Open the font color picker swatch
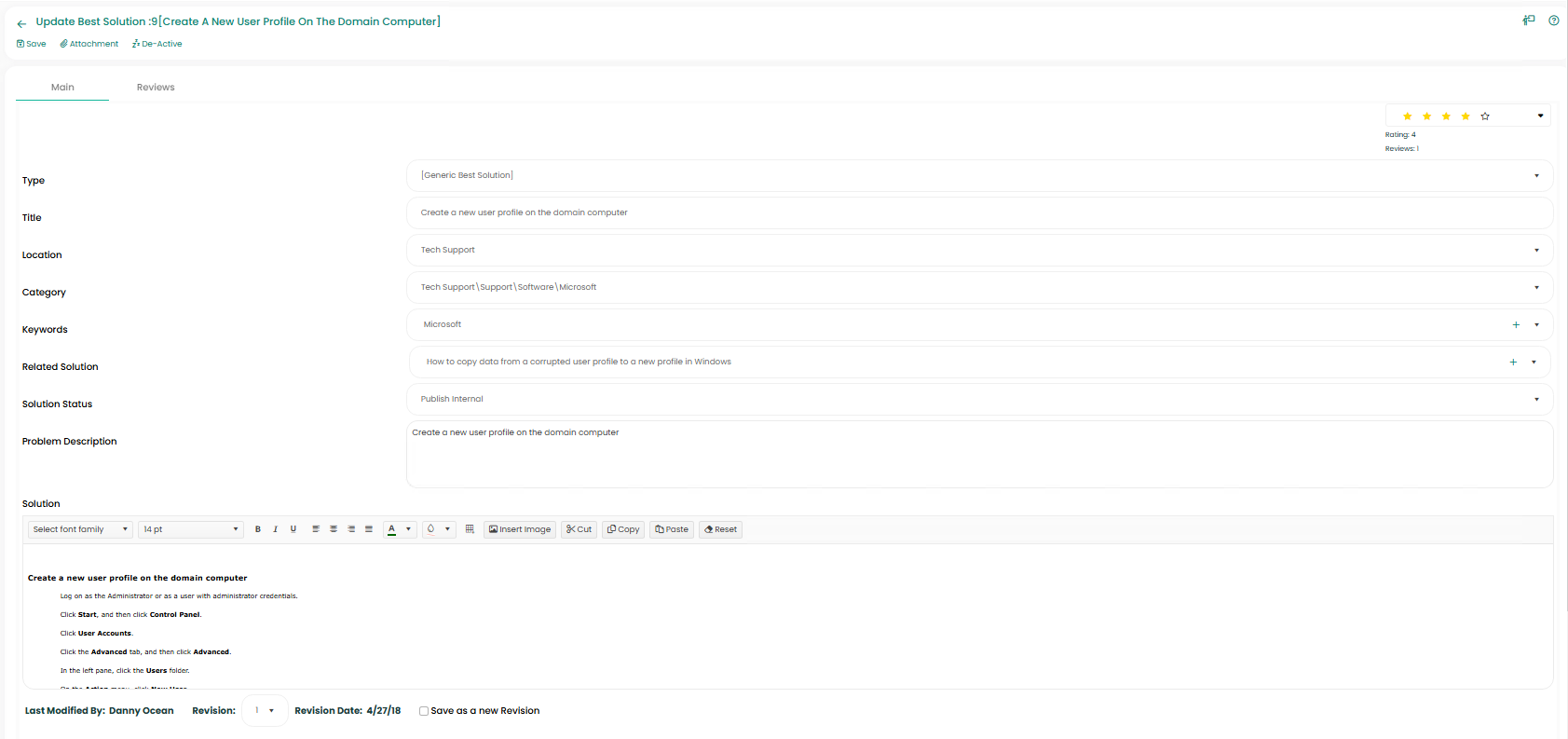This screenshot has width=1568, height=739. 392,529
